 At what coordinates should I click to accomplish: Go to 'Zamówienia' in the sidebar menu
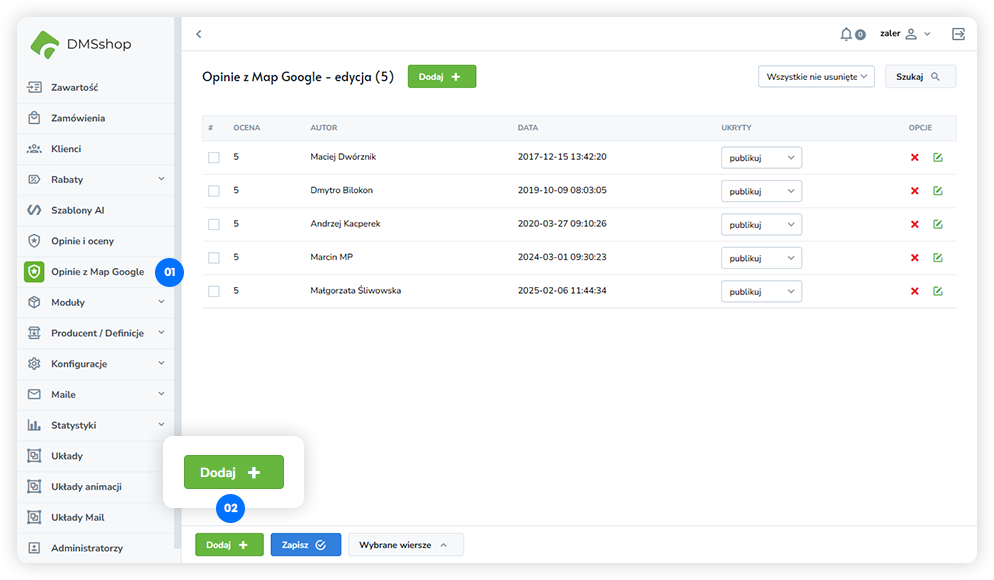78,118
